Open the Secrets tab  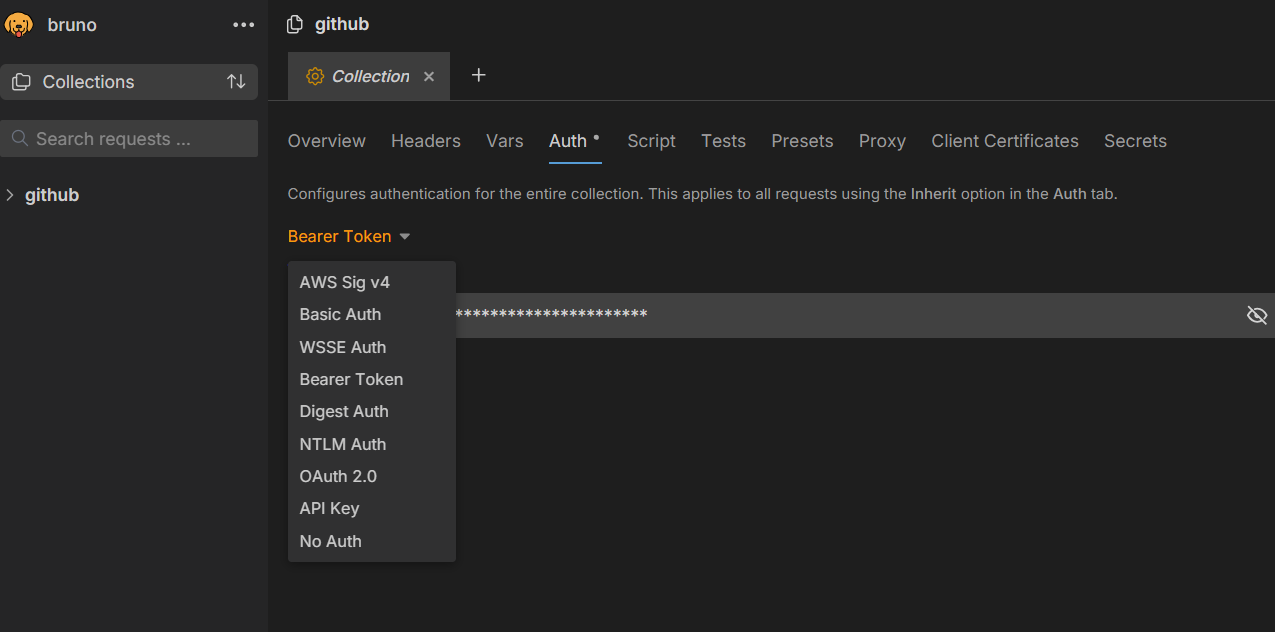(x=1135, y=141)
